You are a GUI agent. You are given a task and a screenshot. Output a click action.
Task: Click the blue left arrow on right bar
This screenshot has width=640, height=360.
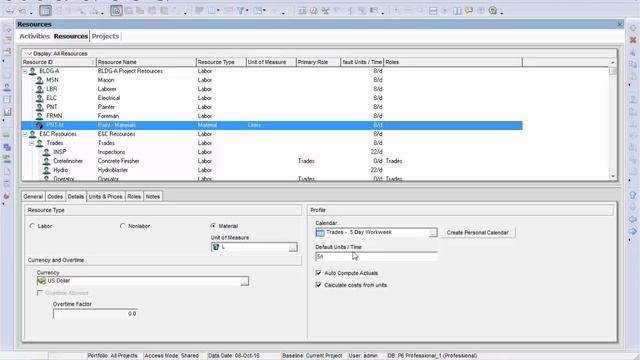[633, 219]
